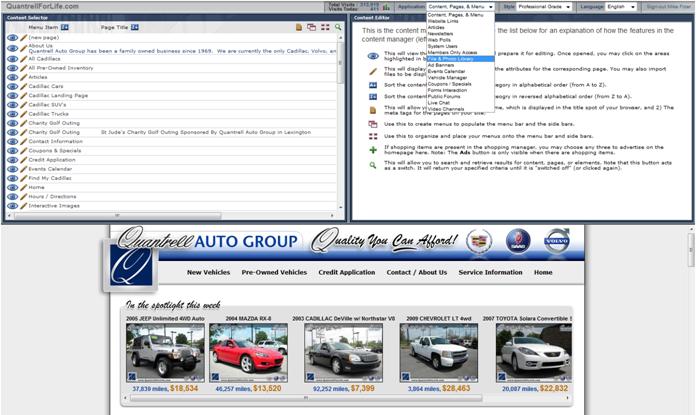Select File & Photo Library from Application list

coord(460,59)
